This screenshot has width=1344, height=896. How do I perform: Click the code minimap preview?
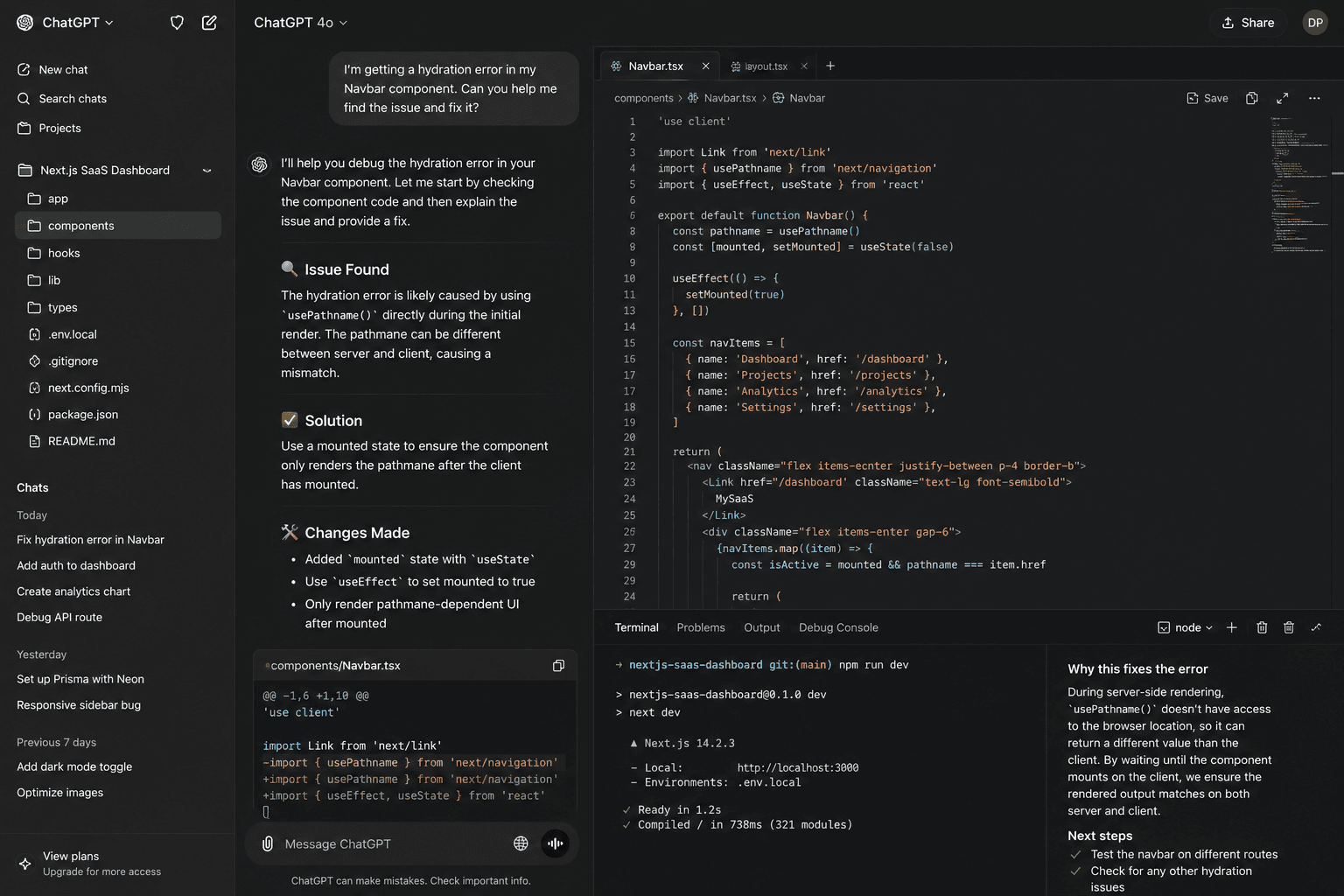coord(1299,184)
